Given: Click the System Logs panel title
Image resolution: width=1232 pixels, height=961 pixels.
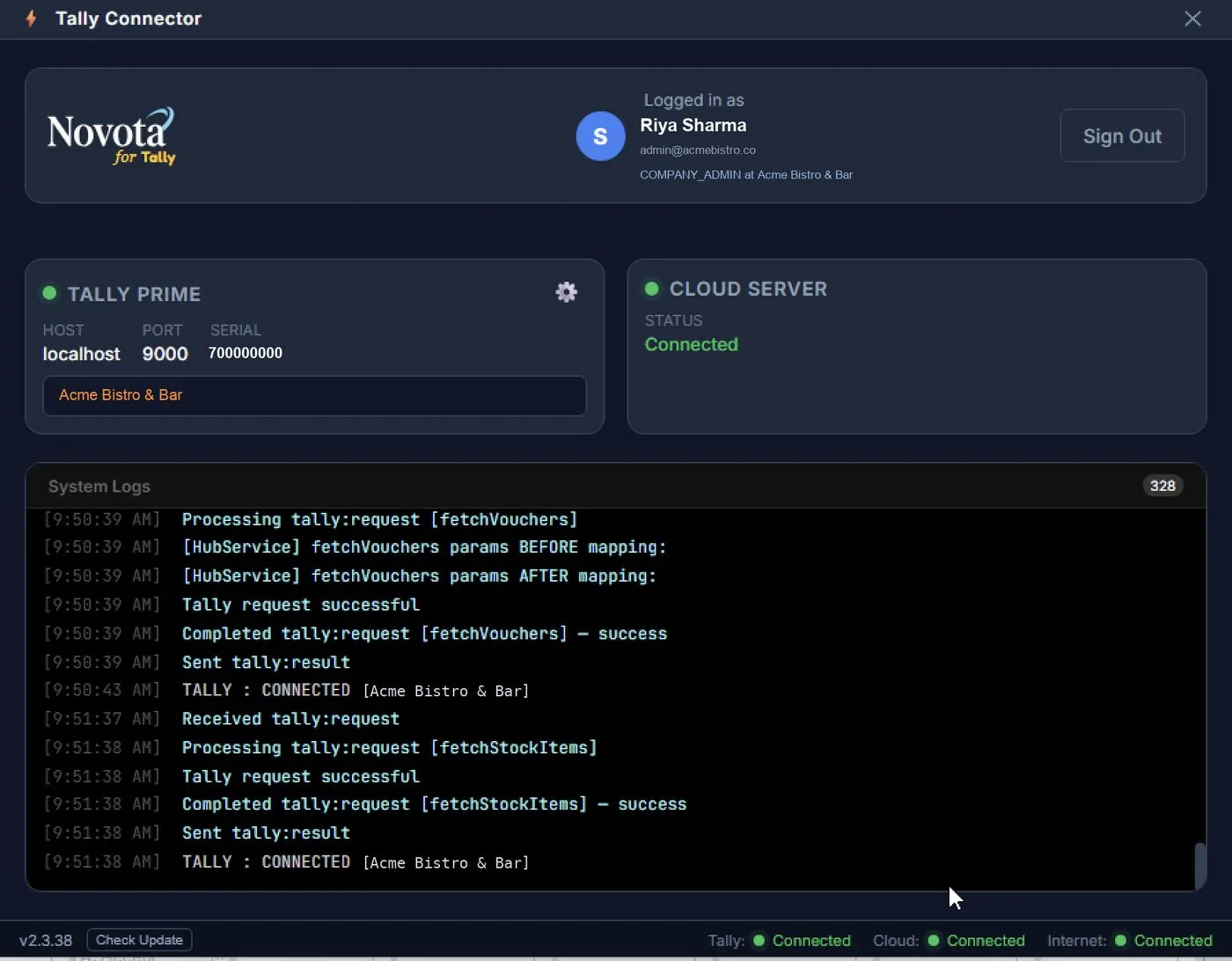Looking at the screenshot, I should [x=99, y=486].
